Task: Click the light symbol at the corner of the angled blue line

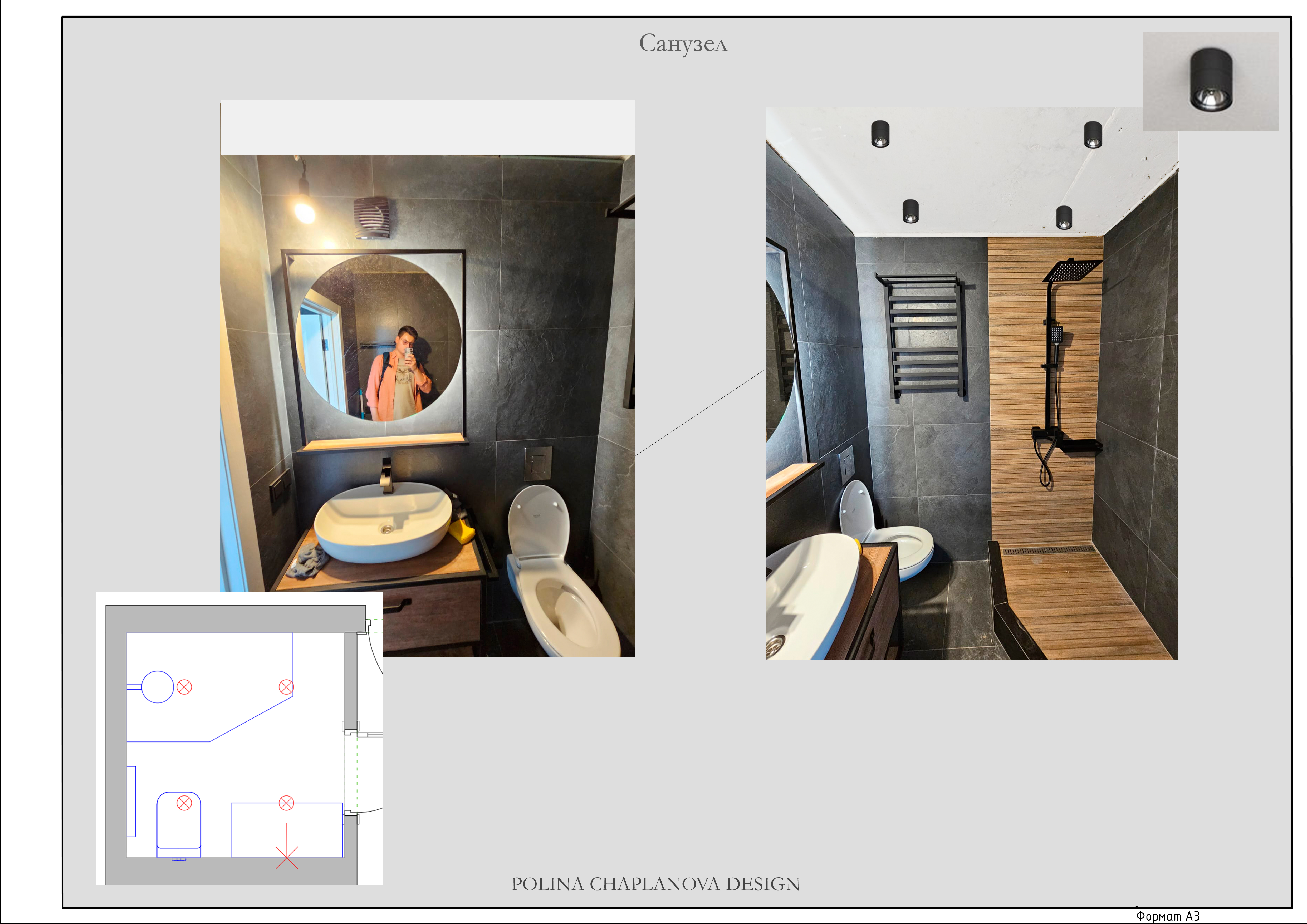Action: 286,687
